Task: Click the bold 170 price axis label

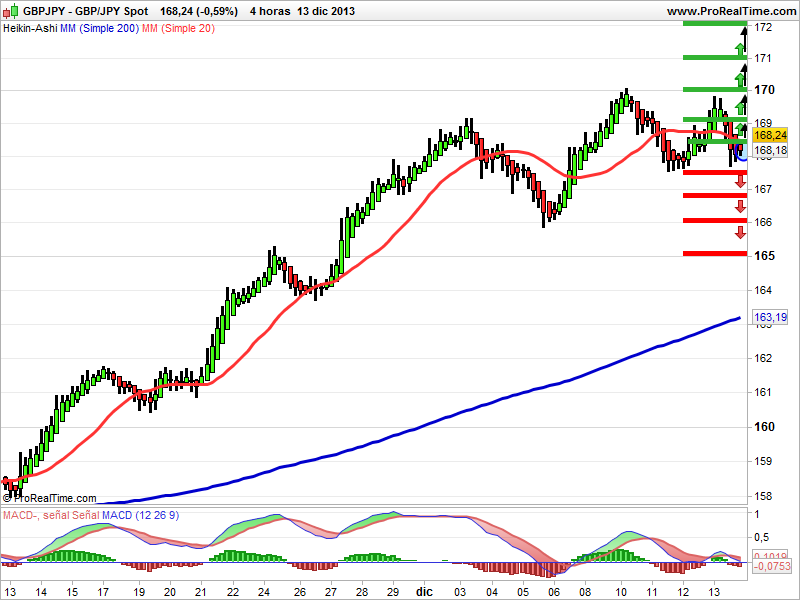Action: click(764, 90)
